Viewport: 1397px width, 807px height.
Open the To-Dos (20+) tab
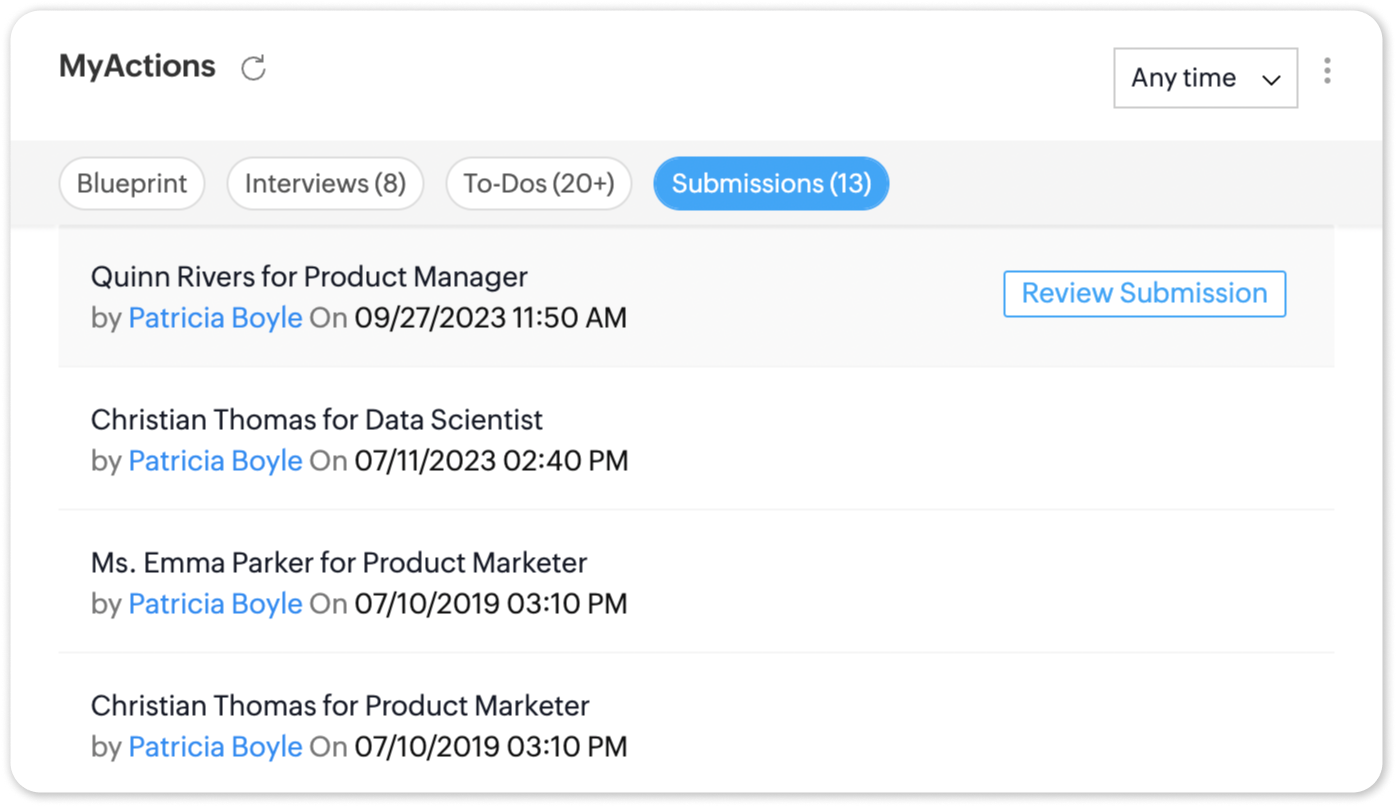click(539, 184)
